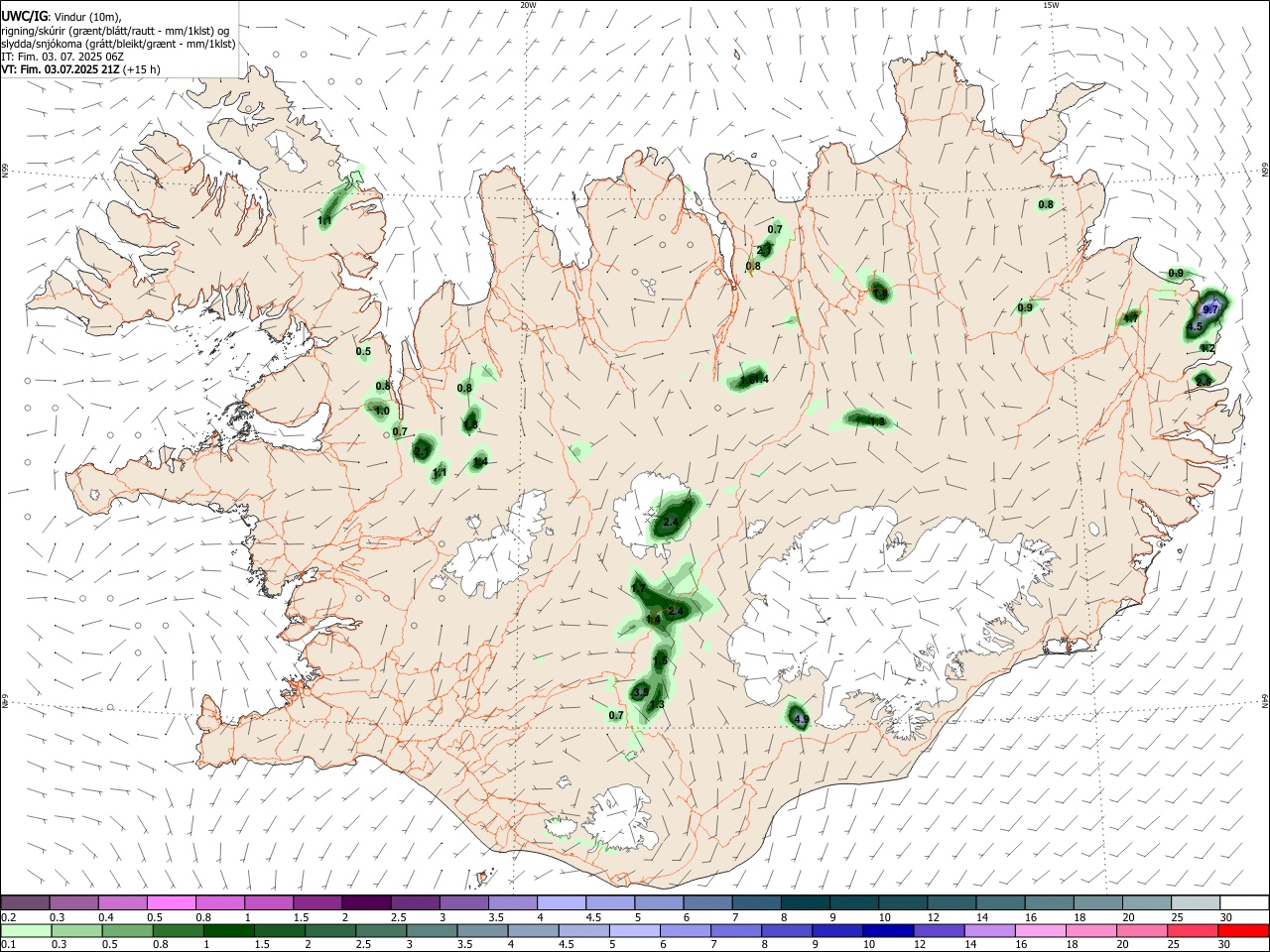The height and width of the screenshot is (952, 1270).
Task: Click the dusky purple swatch starting at 0.2
Action: [26, 902]
